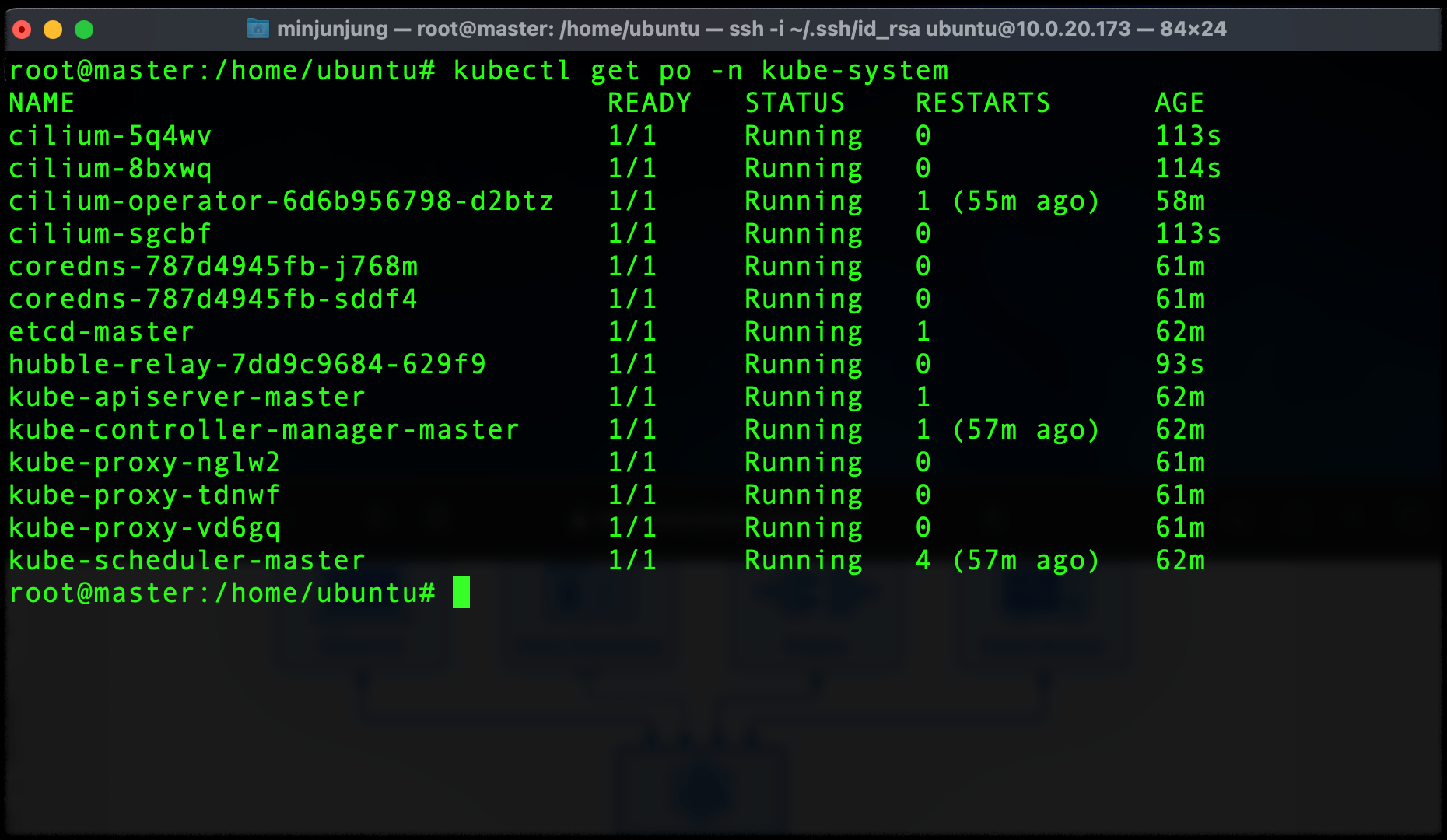Click the restart count 1 of kube-apiserver-master
This screenshot has width=1447, height=840.
[x=923, y=397]
